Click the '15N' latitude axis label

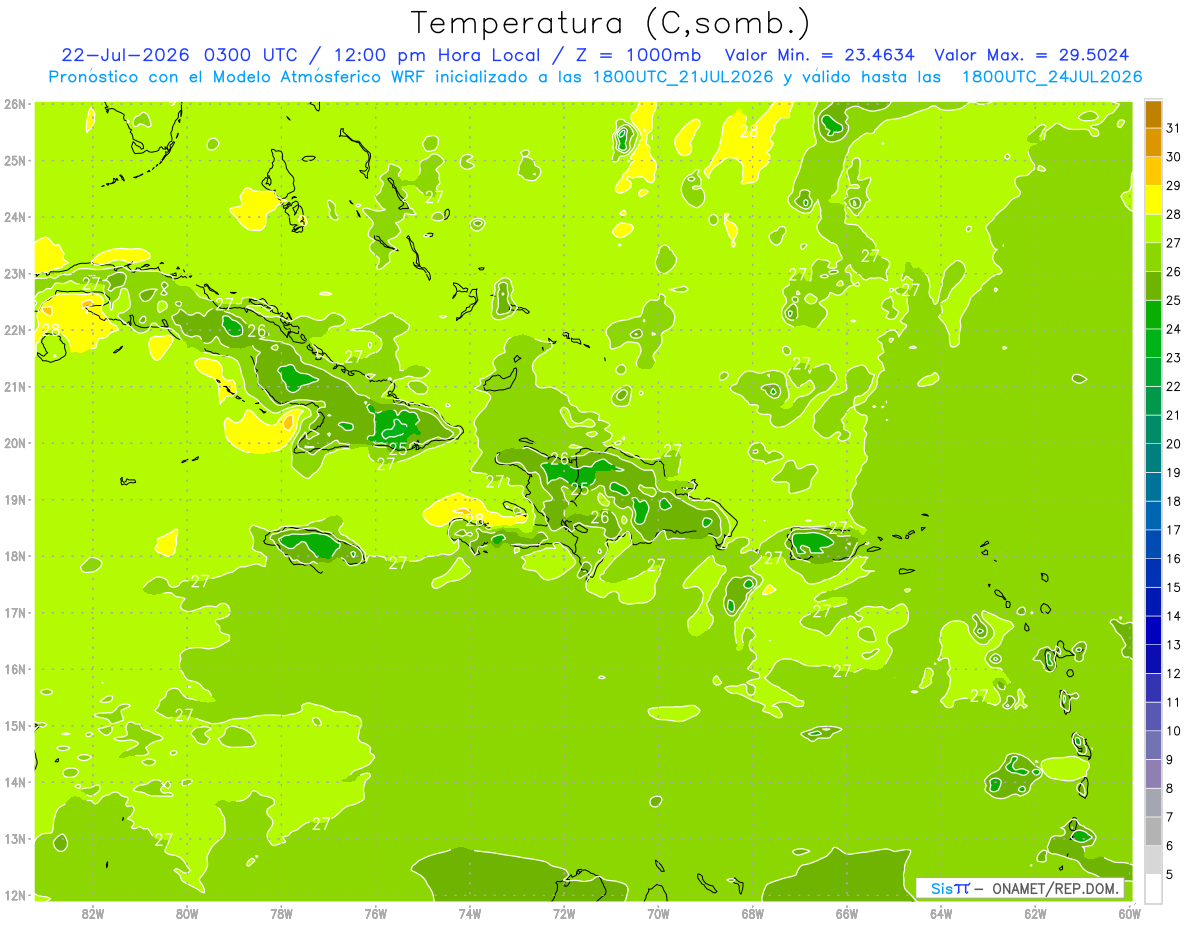[x=15, y=725]
